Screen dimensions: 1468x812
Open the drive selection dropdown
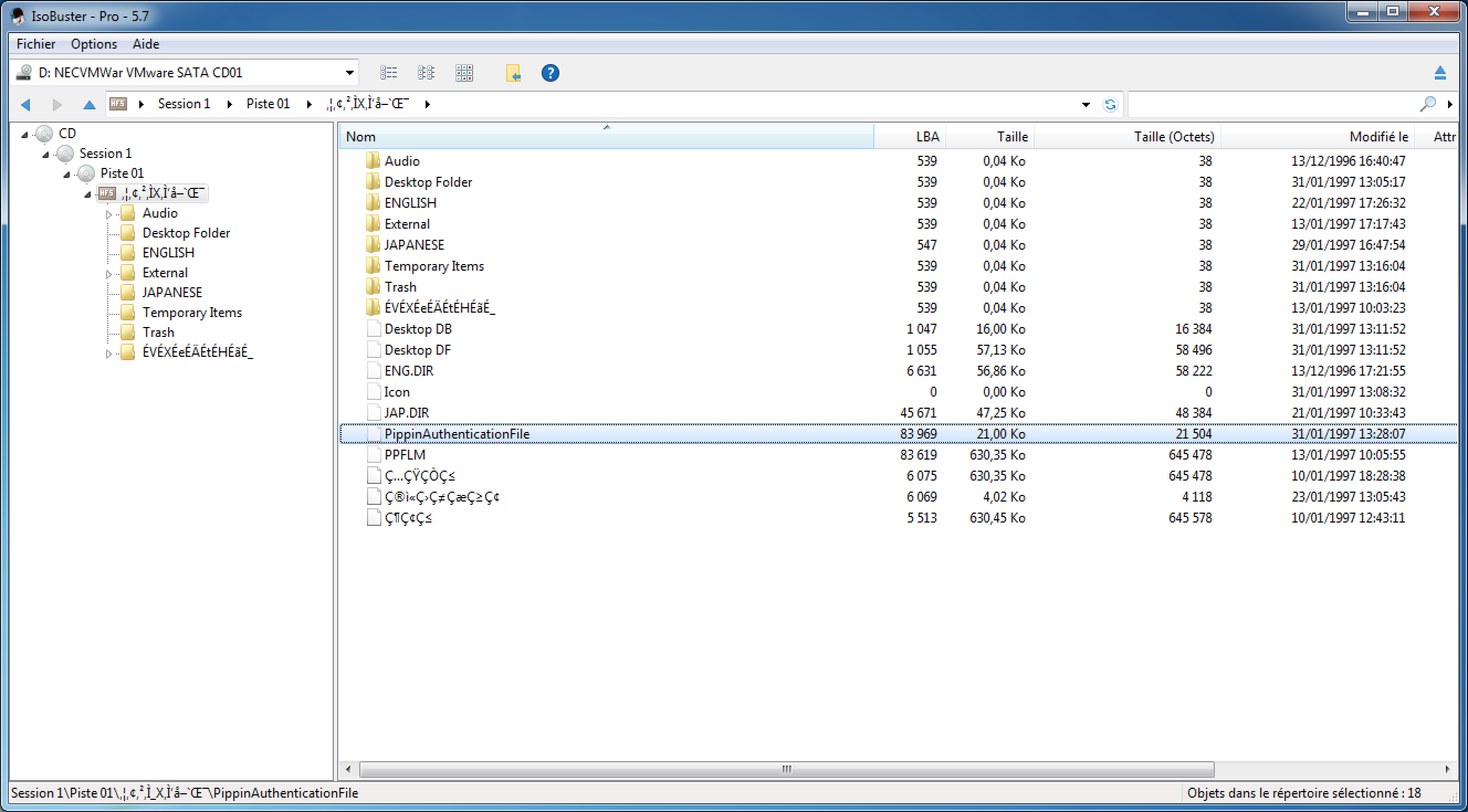pyautogui.click(x=349, y=73)
